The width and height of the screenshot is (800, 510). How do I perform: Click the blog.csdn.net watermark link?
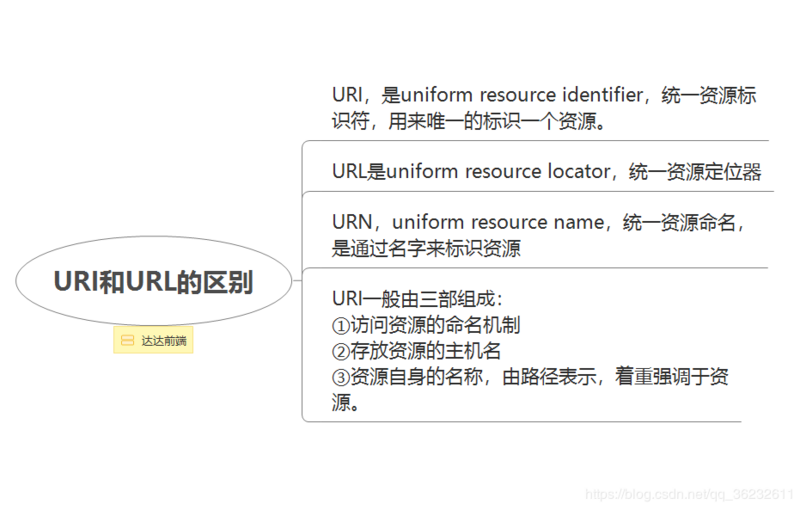click(x=689, y=494)
